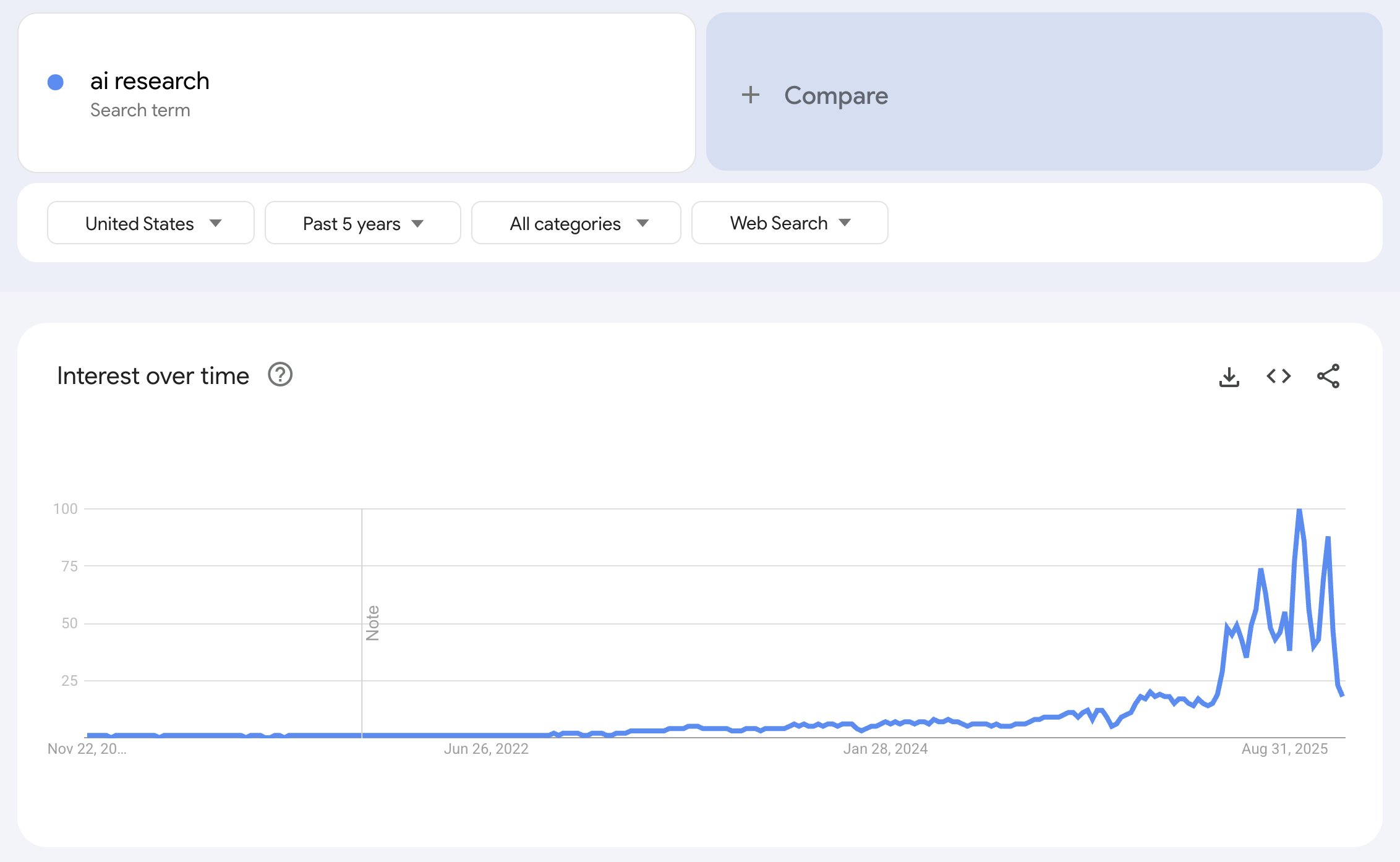Download the interest over time CSV
The image size is (1400, 862).
pos(1229,376)
